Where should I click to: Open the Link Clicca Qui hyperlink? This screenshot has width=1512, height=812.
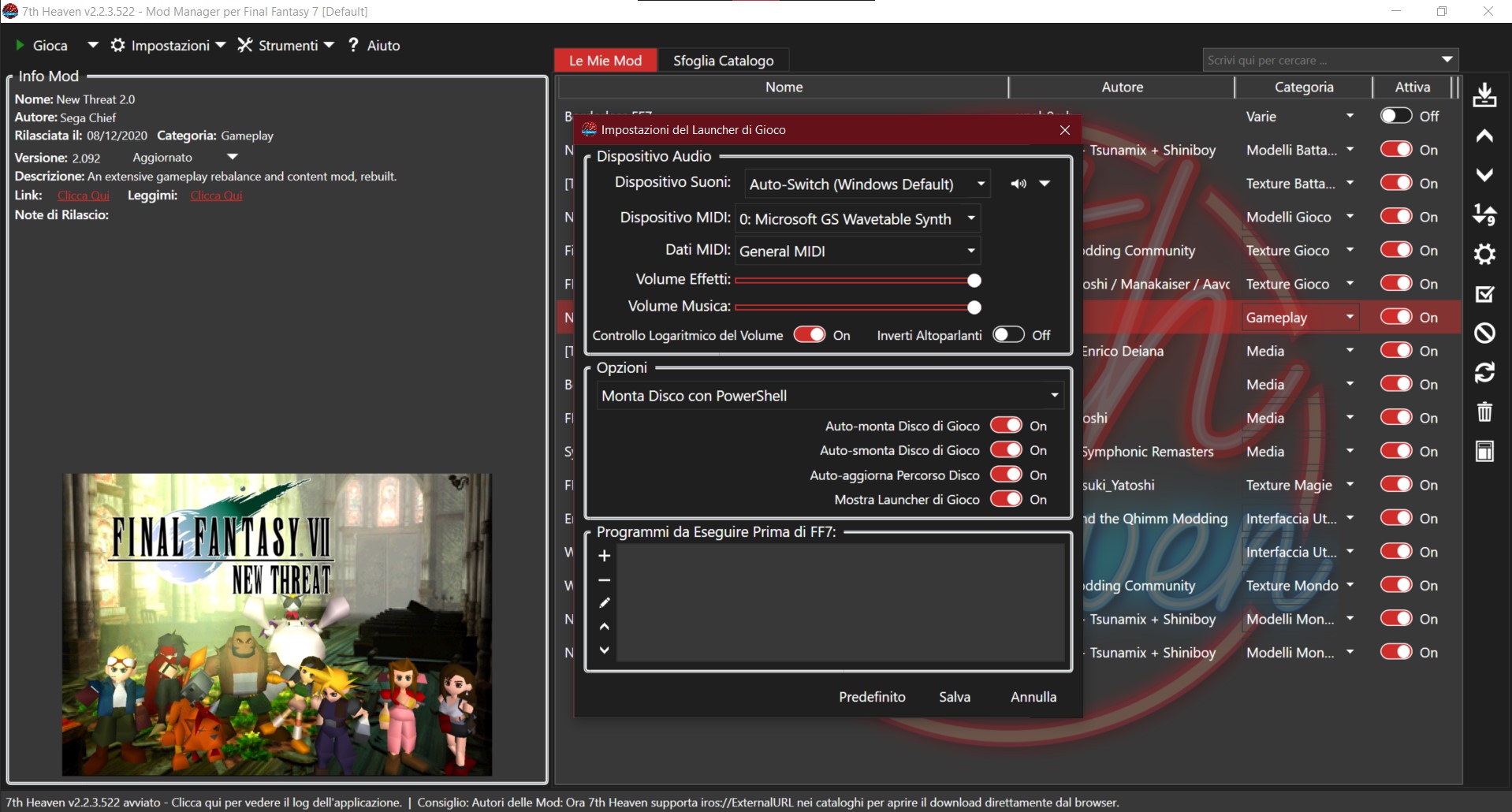click(x=84, y=196)
